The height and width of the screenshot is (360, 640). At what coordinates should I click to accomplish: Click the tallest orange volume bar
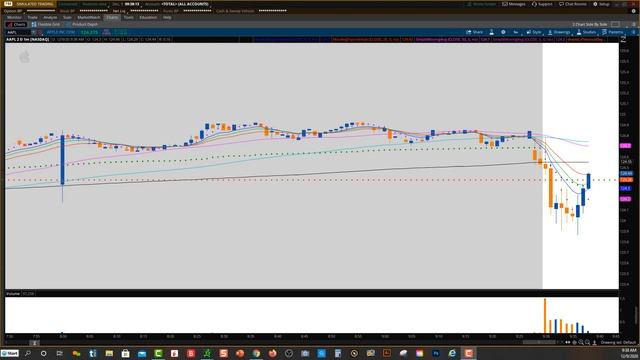[x=545, y=316]
